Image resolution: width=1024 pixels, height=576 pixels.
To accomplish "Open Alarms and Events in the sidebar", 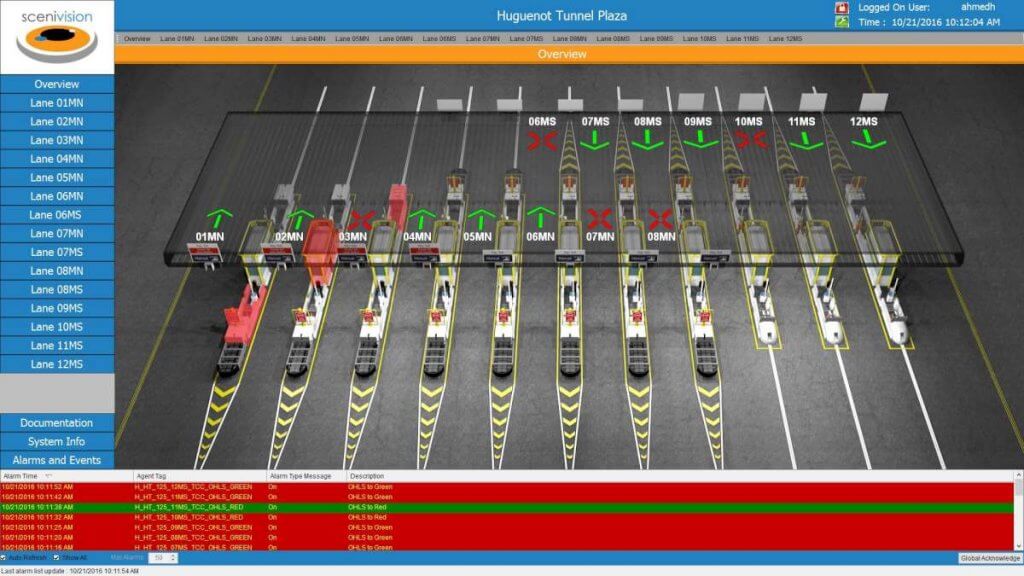I will click(57, 460).
